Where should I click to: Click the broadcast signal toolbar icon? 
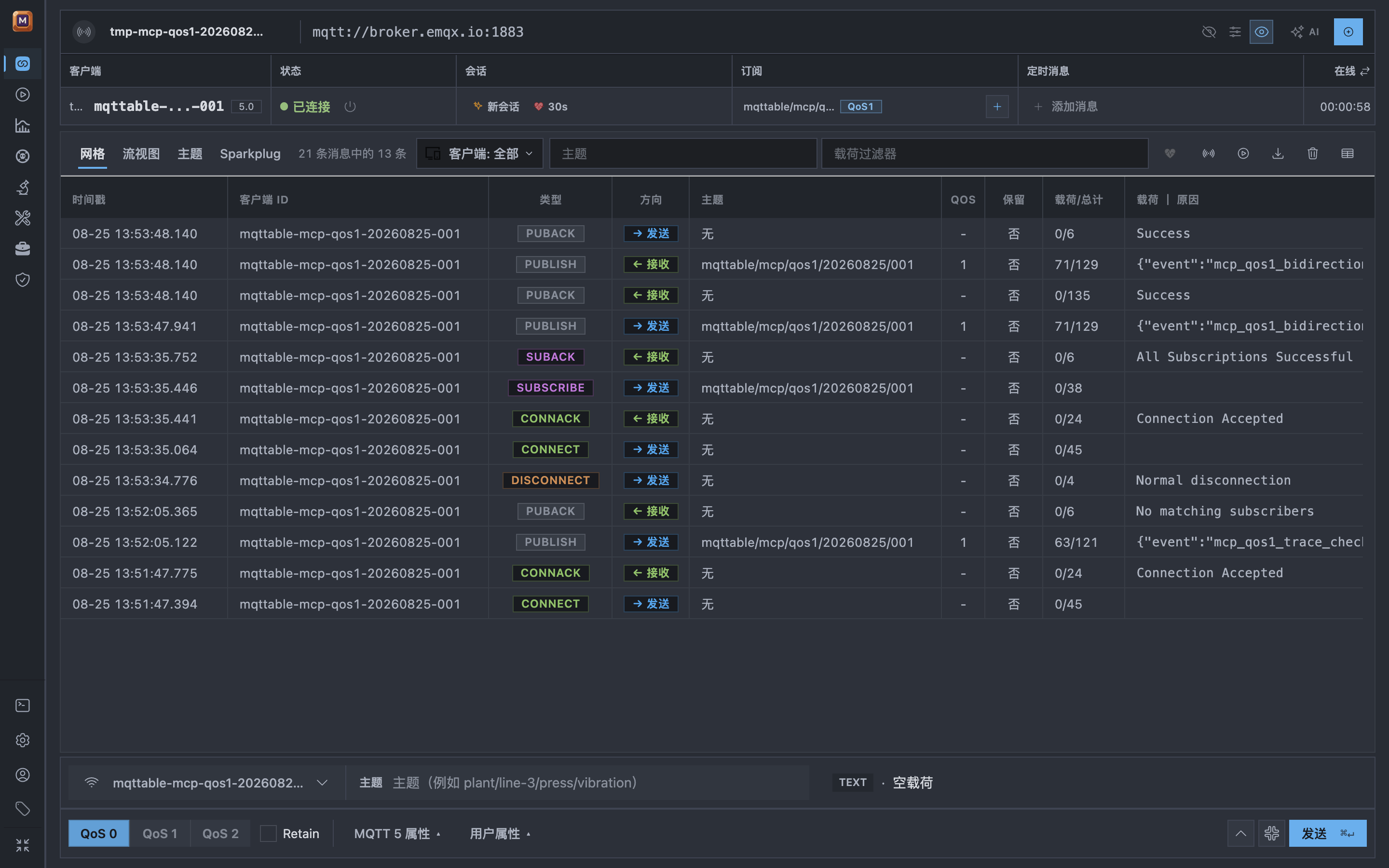click(1208, 153)
